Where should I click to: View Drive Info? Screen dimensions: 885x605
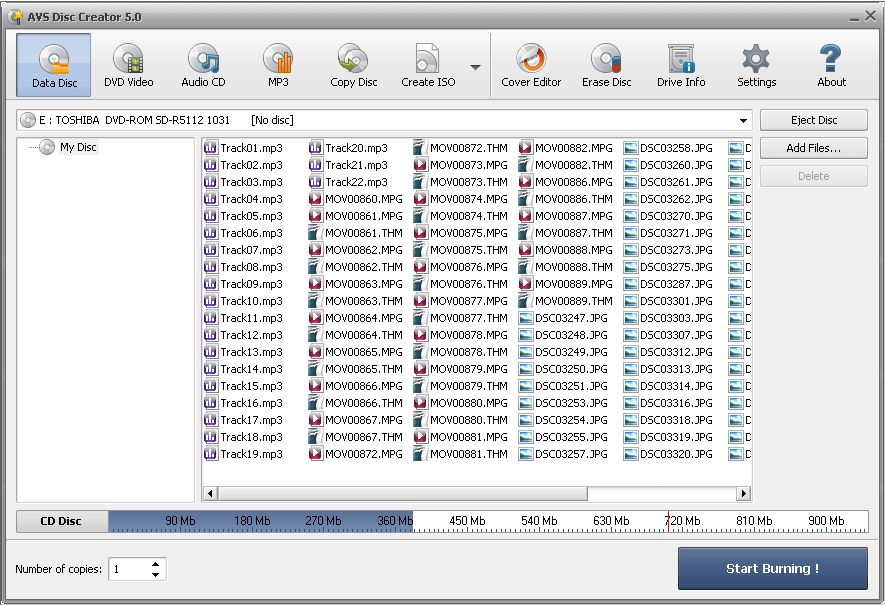pos(681,63)
